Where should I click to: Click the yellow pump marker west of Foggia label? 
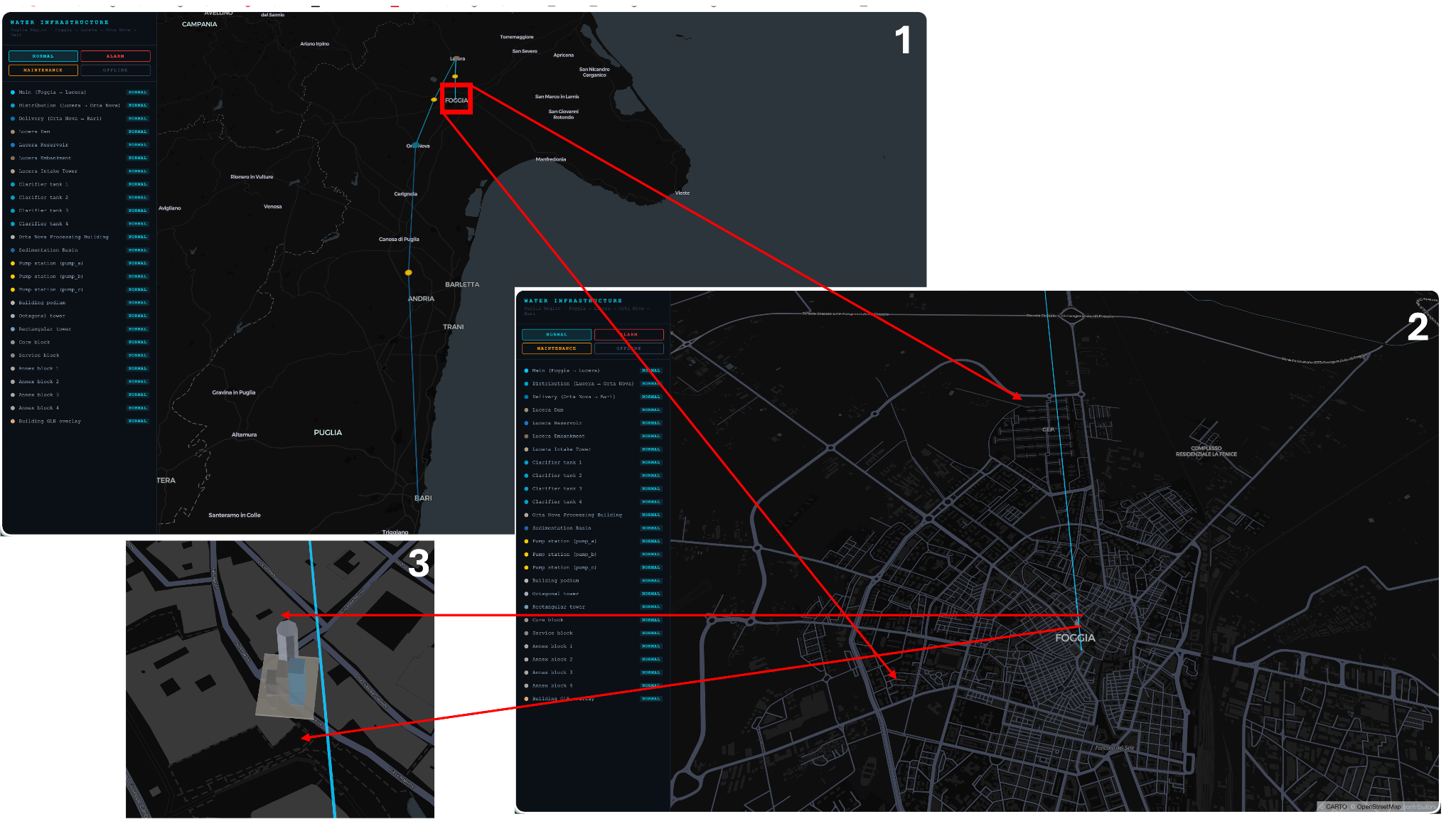coord(434,100)
